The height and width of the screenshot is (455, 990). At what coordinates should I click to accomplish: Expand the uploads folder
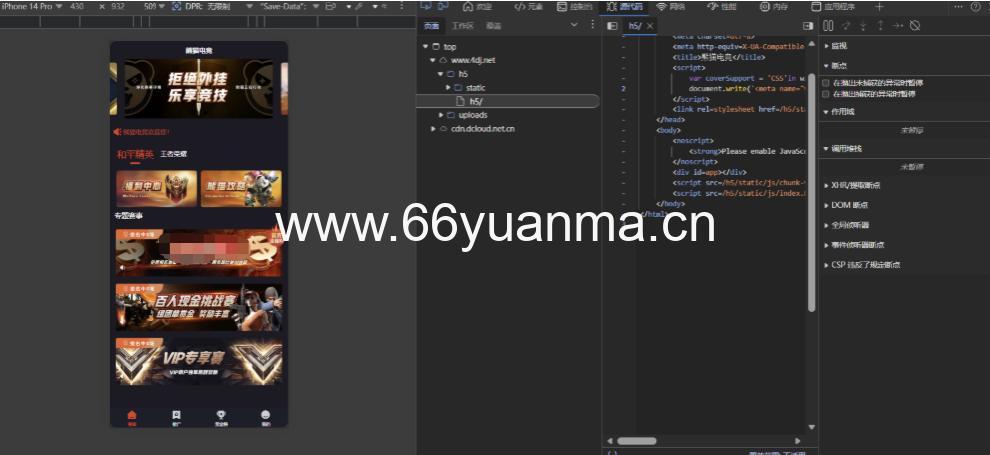441,115
